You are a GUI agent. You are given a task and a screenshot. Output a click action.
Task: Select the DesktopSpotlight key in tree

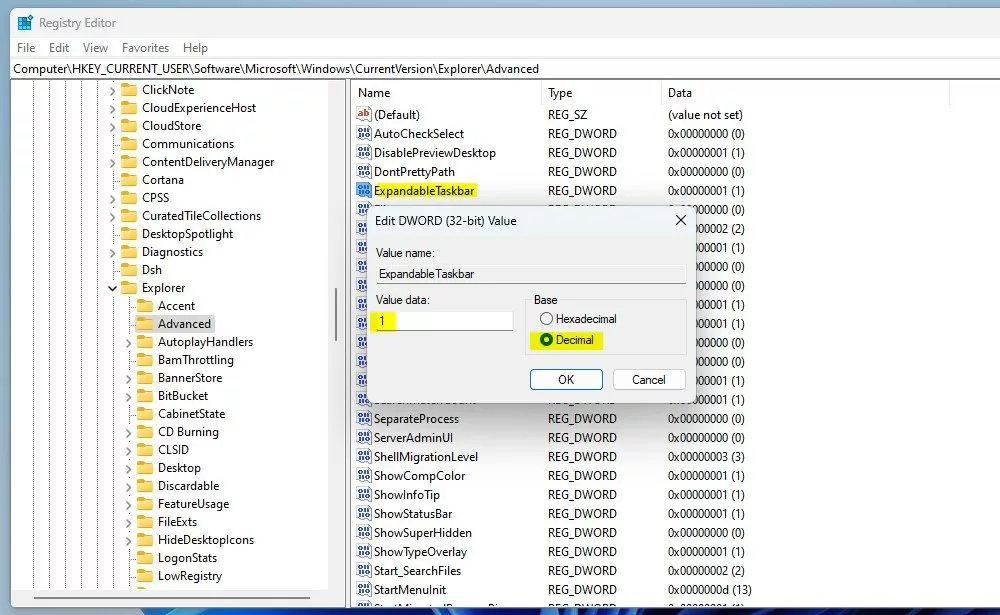(188, 233)
